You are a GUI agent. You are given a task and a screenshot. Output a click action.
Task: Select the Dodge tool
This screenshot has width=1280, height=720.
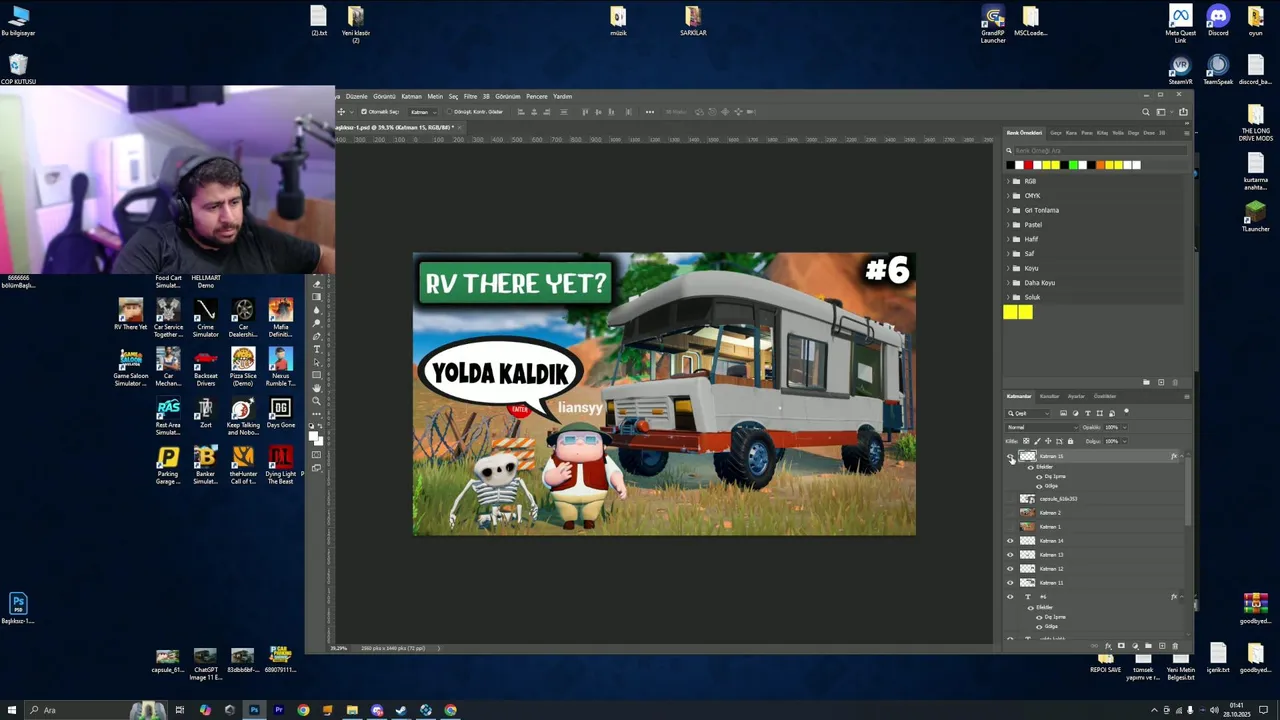tap(317, 323)
